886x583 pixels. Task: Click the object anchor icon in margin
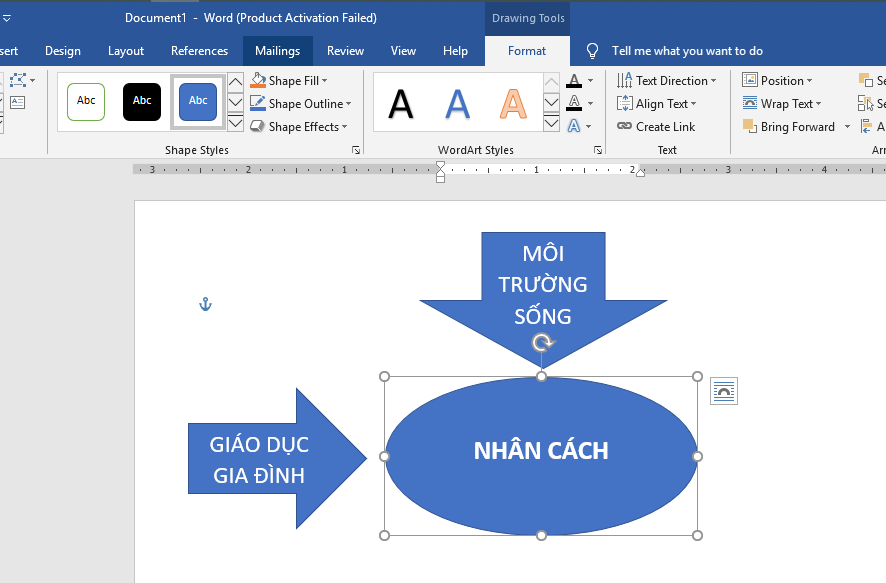click(205, 304)
